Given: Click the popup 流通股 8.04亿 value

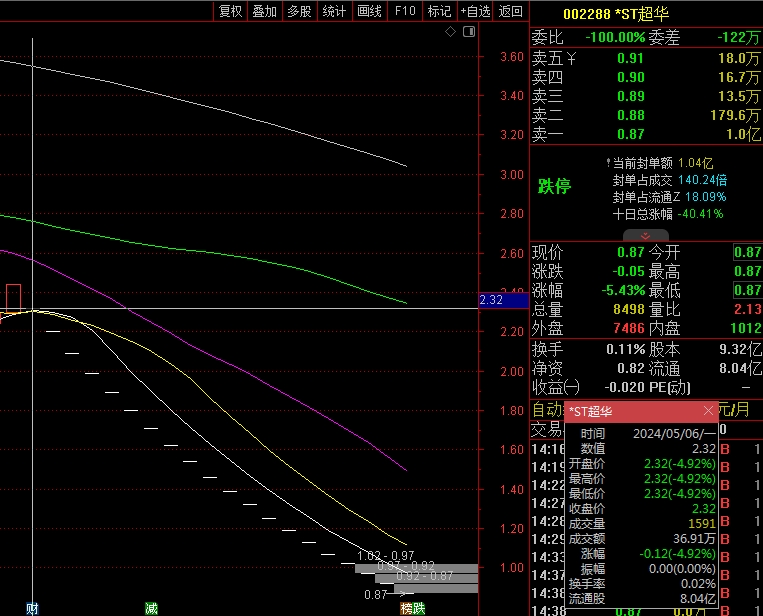Looking at the screenshot, I should [x=698, y=598].
